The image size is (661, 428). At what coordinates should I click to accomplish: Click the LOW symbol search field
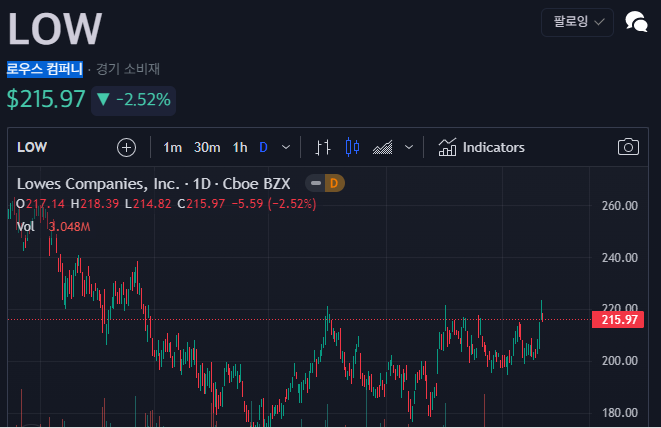[x=32, y=148]
